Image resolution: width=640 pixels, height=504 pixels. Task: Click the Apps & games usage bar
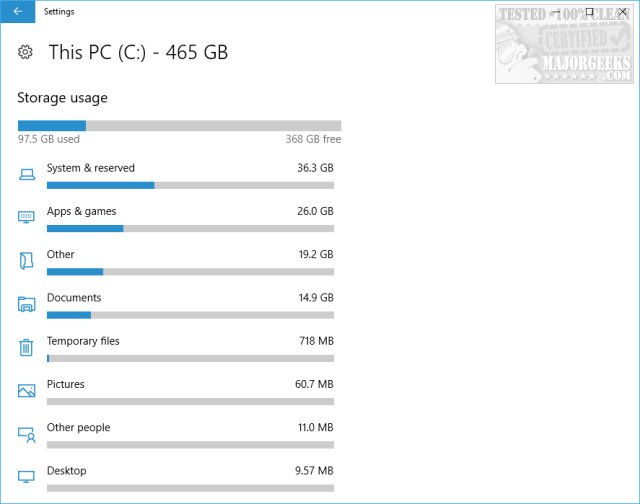pyautogui.click(x=190, y=228)
